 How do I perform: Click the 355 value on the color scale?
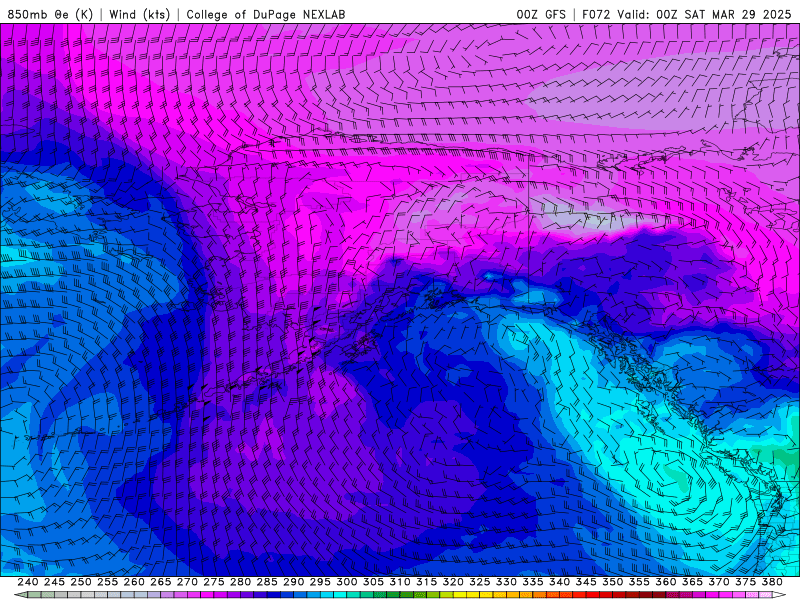[639, 582]
